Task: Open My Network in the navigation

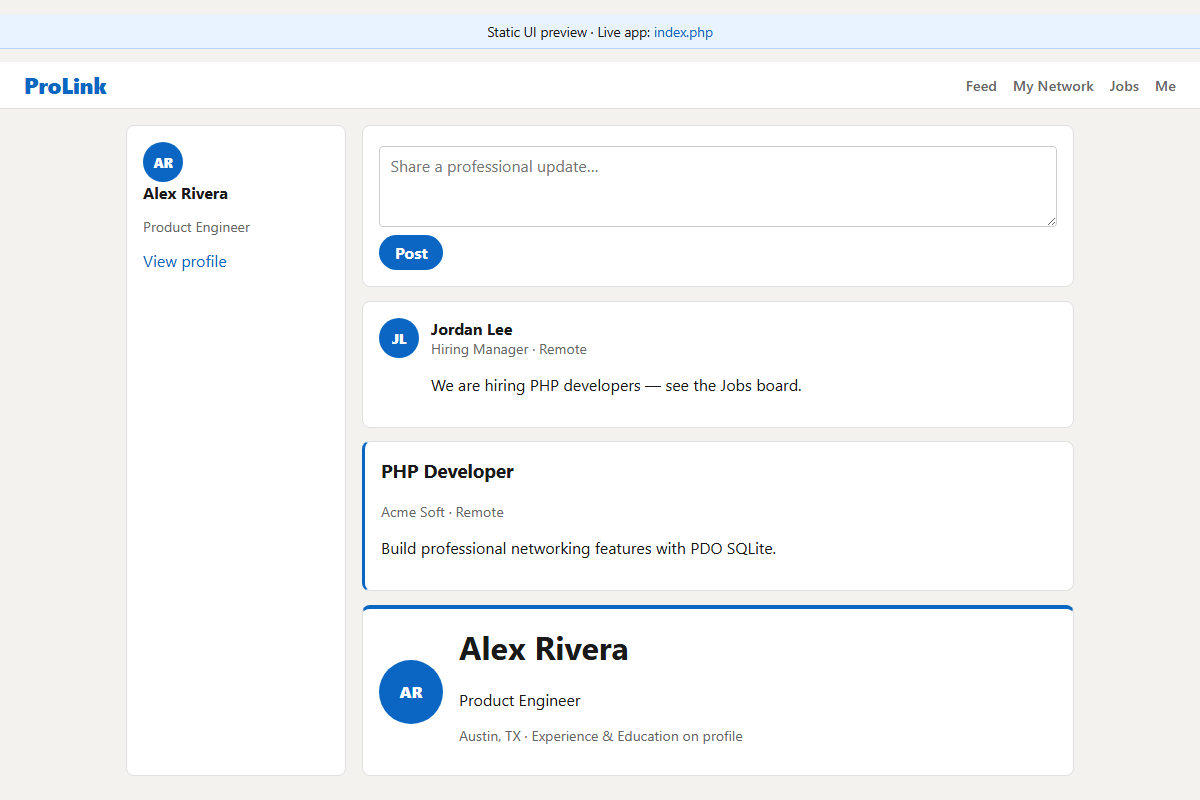Action: (x=1053, y=86)
